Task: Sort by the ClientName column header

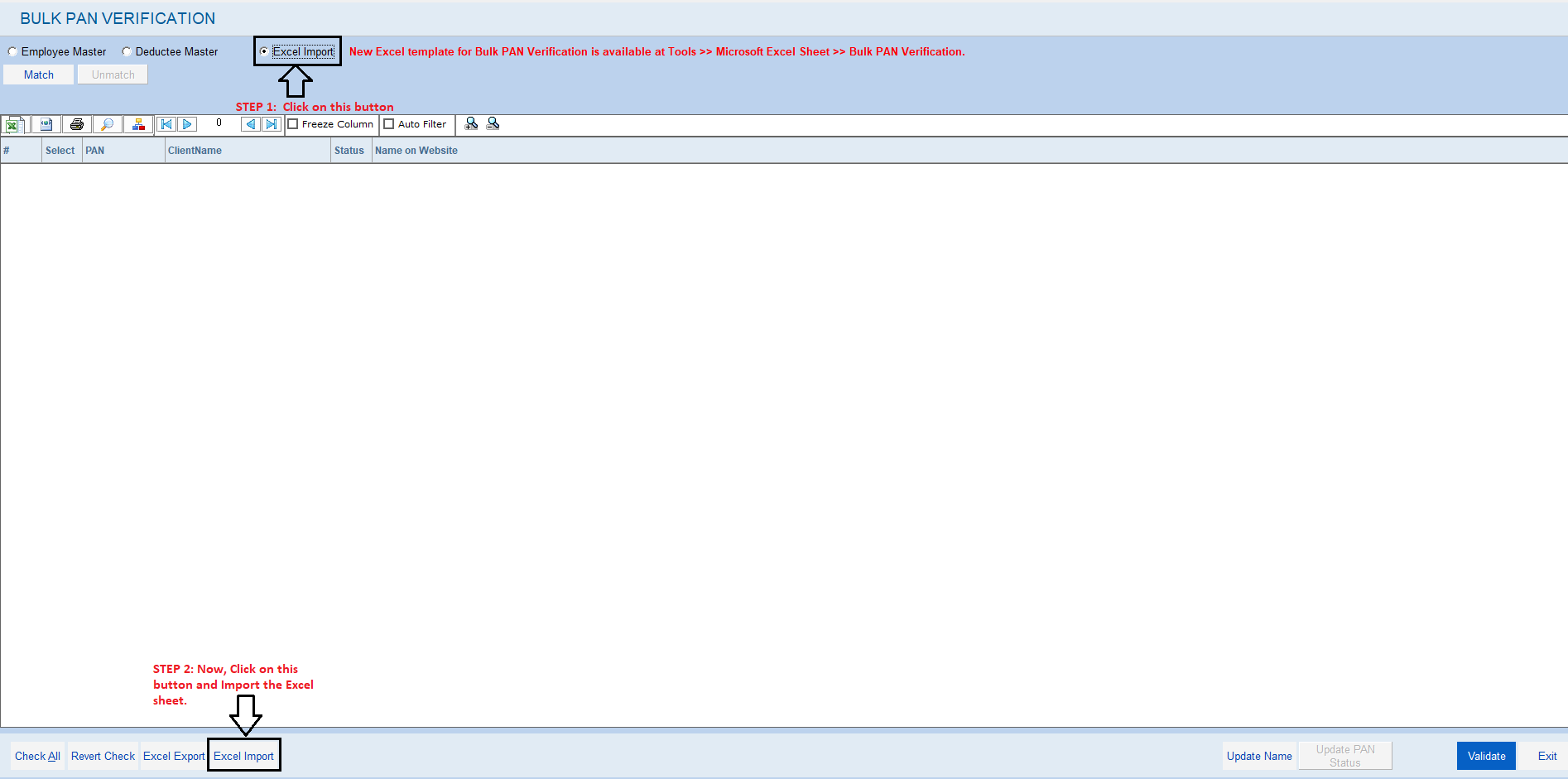Action: [248, 151]
